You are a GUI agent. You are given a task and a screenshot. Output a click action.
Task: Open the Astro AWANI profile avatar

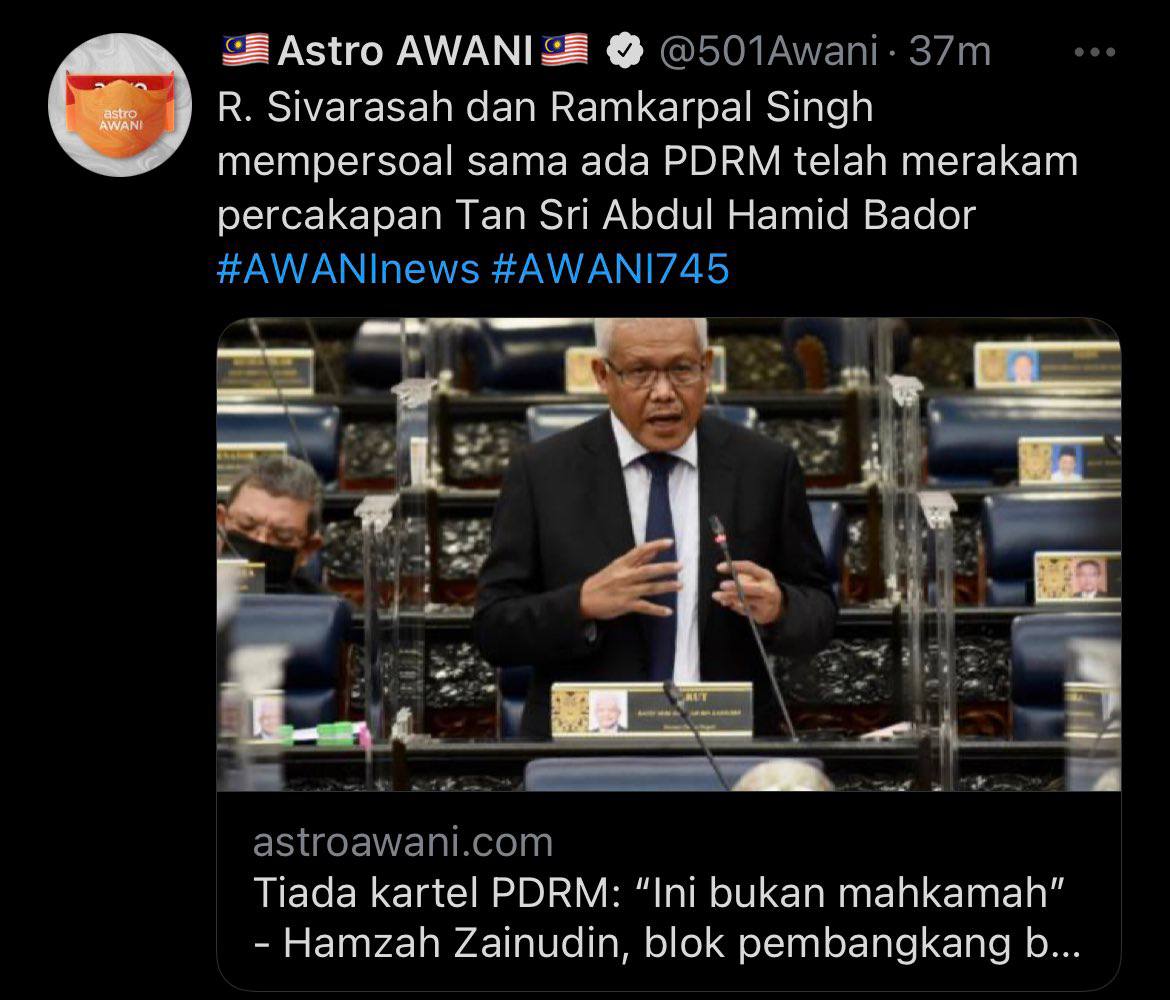coord(120,105)
